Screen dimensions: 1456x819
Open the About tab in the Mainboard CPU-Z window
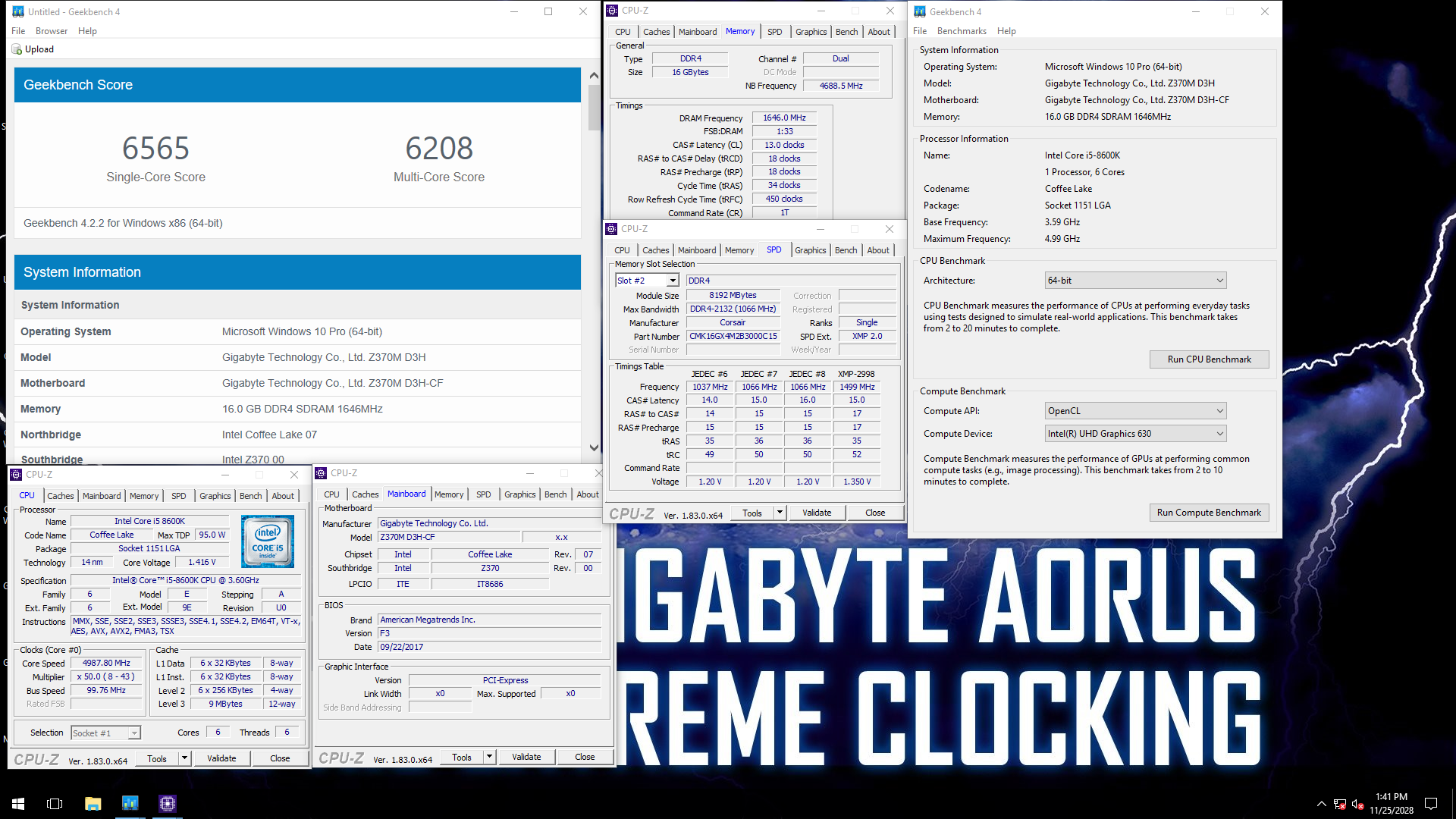[x=588, y=494]
